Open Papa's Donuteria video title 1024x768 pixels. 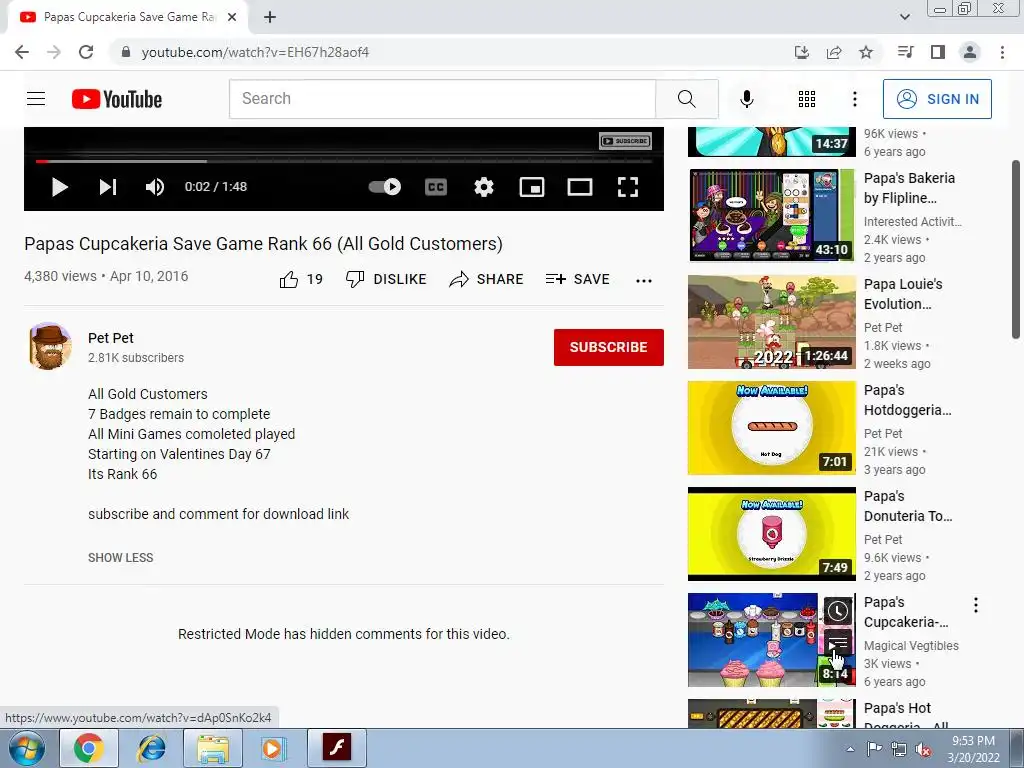coord(908,506)
